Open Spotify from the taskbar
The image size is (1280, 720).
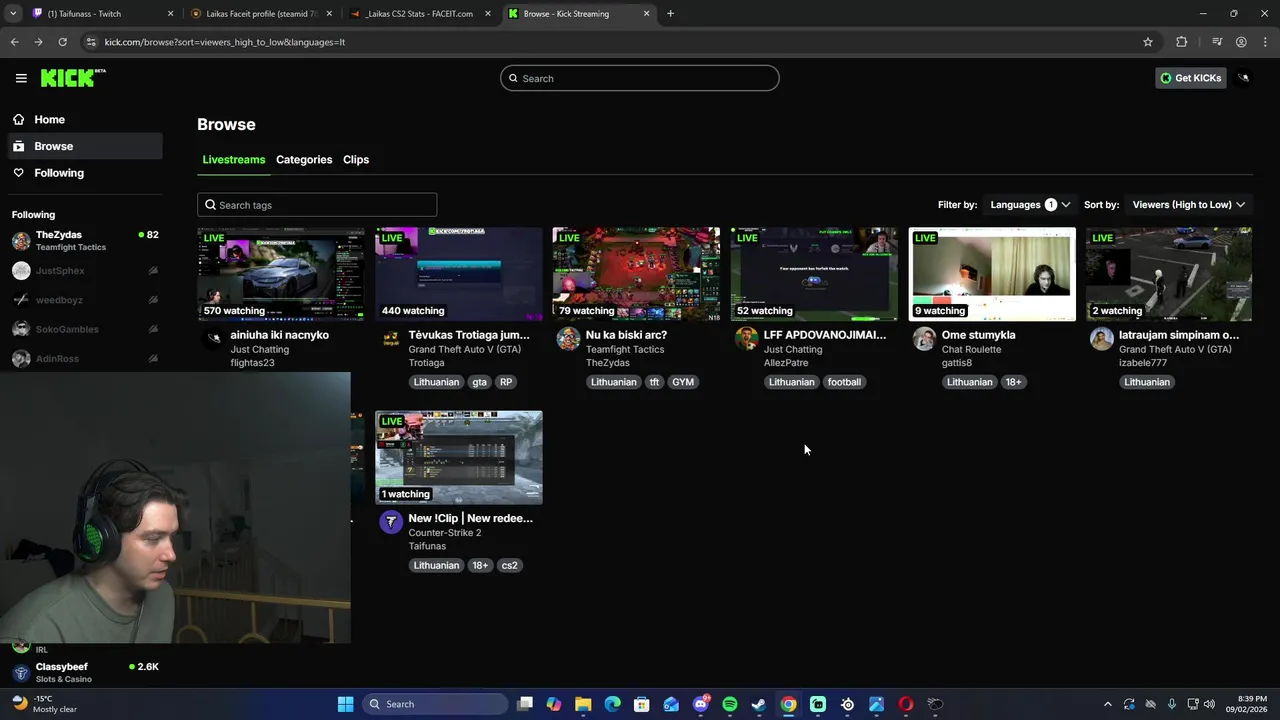[x=730, y=704]
